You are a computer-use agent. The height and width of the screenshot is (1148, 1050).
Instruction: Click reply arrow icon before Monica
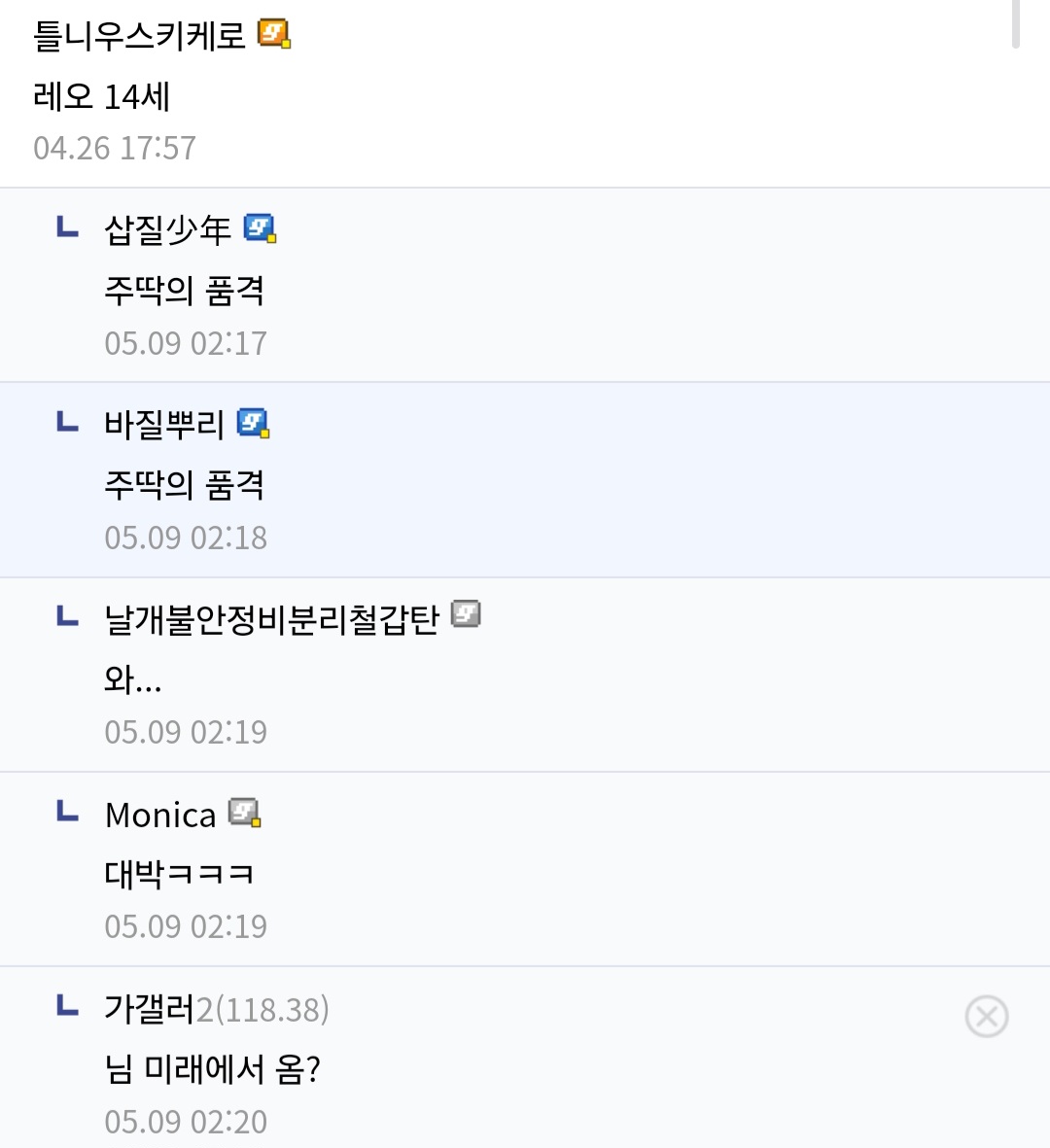click(x=67, y=811)
